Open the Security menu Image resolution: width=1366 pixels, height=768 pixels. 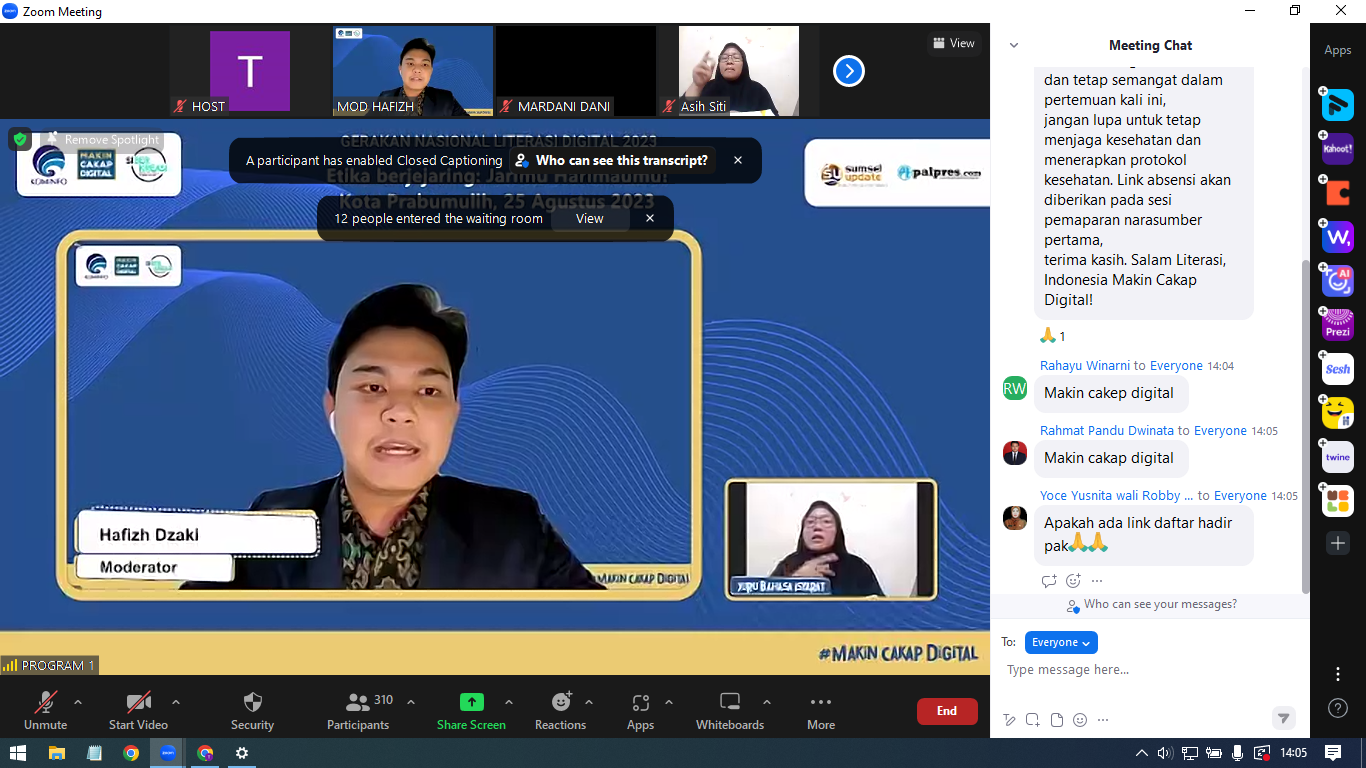pos(252,710)
